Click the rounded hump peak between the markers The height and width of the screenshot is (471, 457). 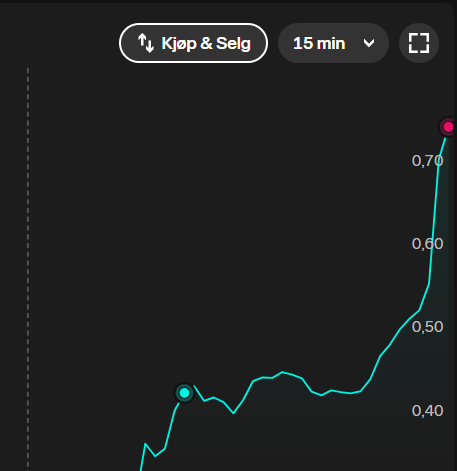[282, 372]
